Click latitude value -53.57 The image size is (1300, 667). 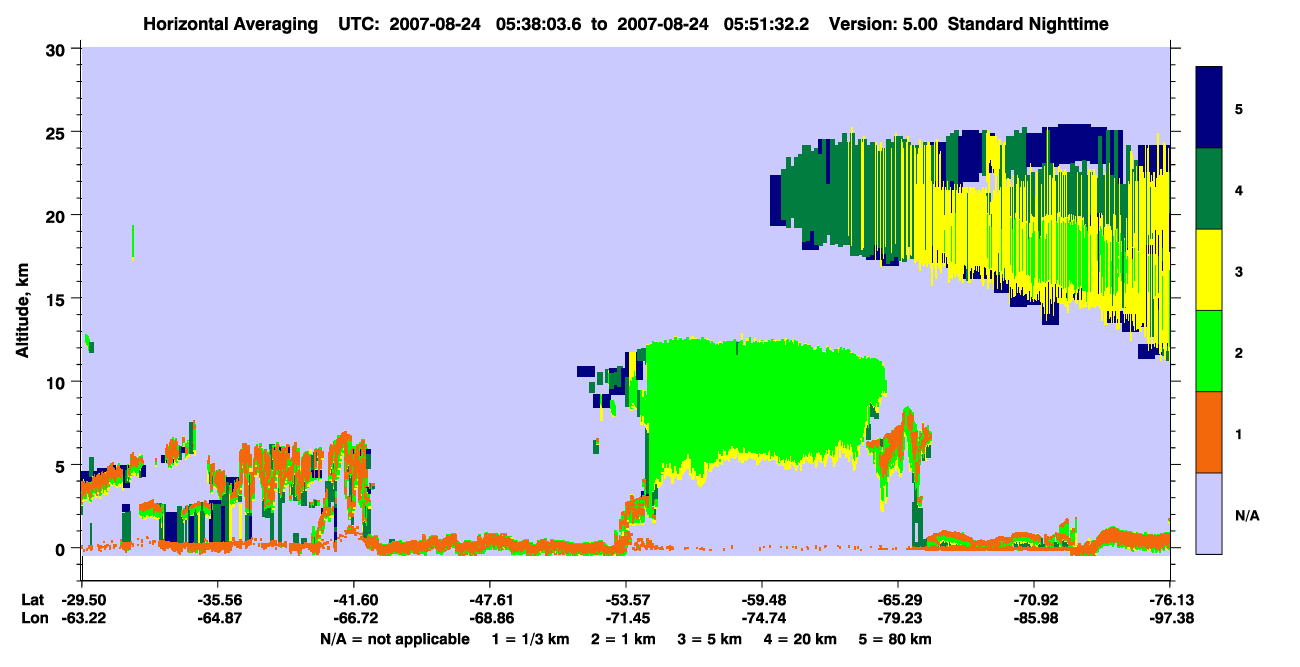click(626, 600)
